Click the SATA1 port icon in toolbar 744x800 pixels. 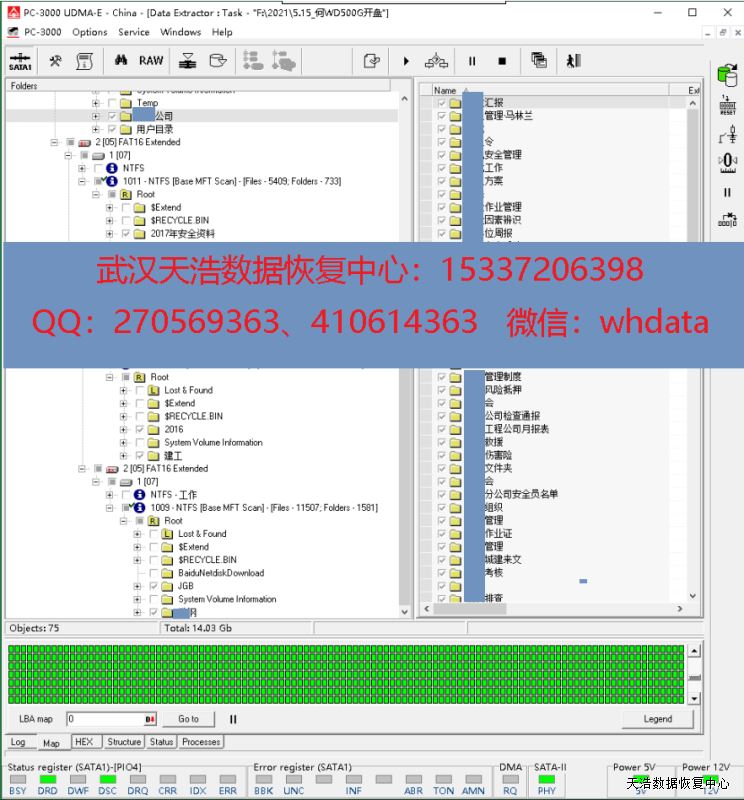click(x=21, y=61)
